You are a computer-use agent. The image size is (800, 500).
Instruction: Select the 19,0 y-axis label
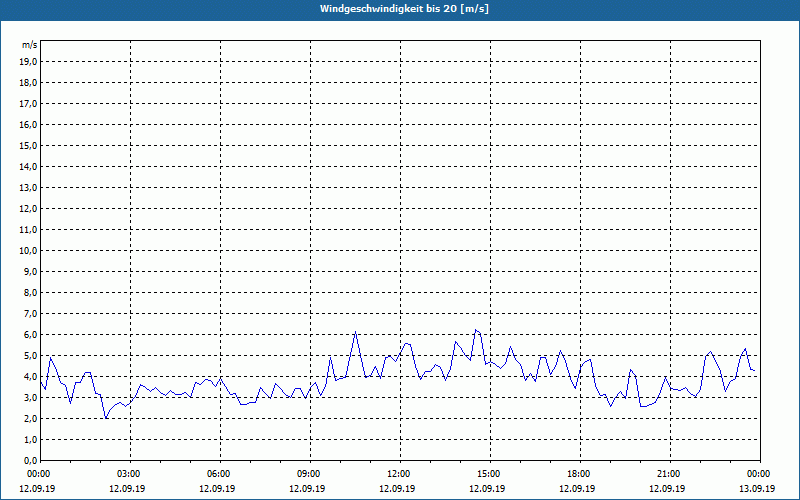point(29,61)
